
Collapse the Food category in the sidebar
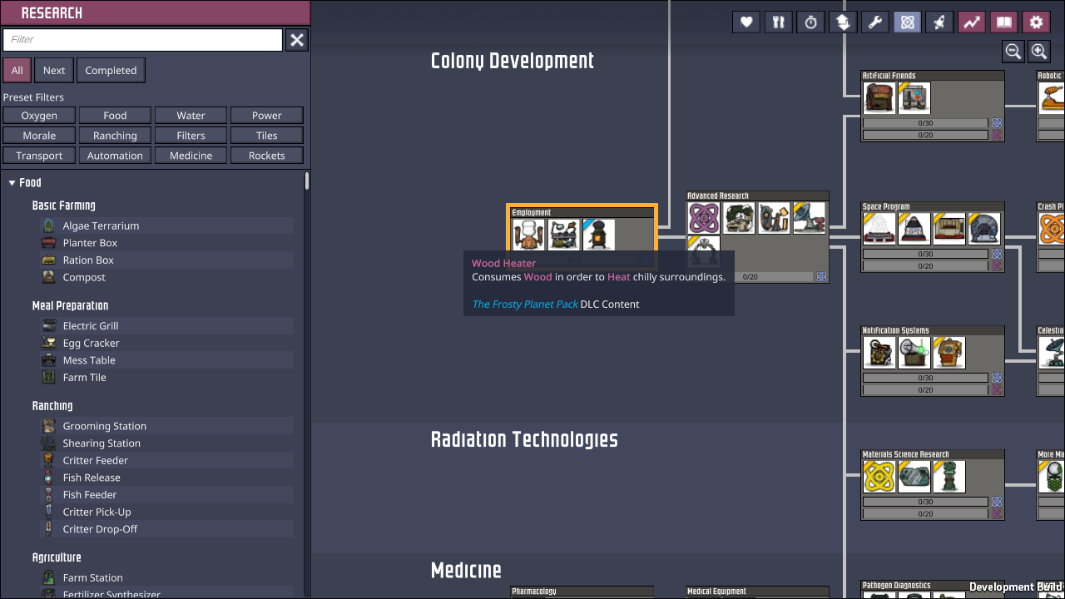pyautogui.click(x=13, y=183)
